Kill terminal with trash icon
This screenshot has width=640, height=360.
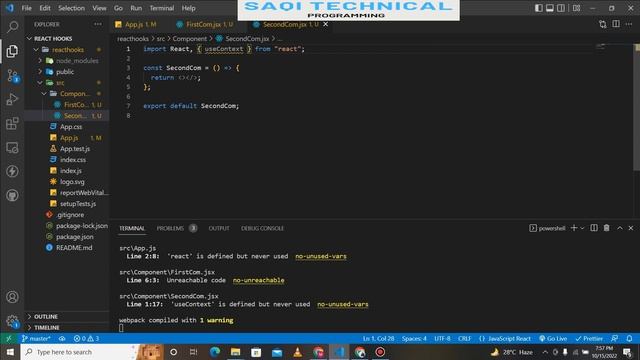click(x=607, y=228)
